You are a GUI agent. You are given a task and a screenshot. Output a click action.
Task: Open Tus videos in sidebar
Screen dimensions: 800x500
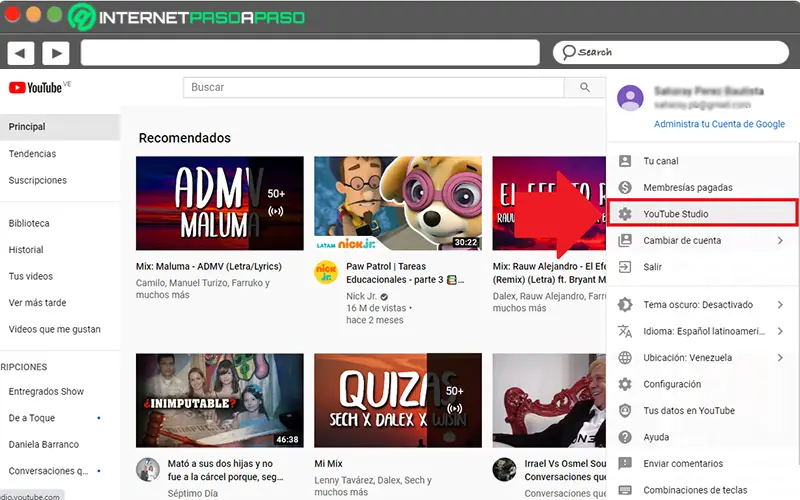coord(60,276)
